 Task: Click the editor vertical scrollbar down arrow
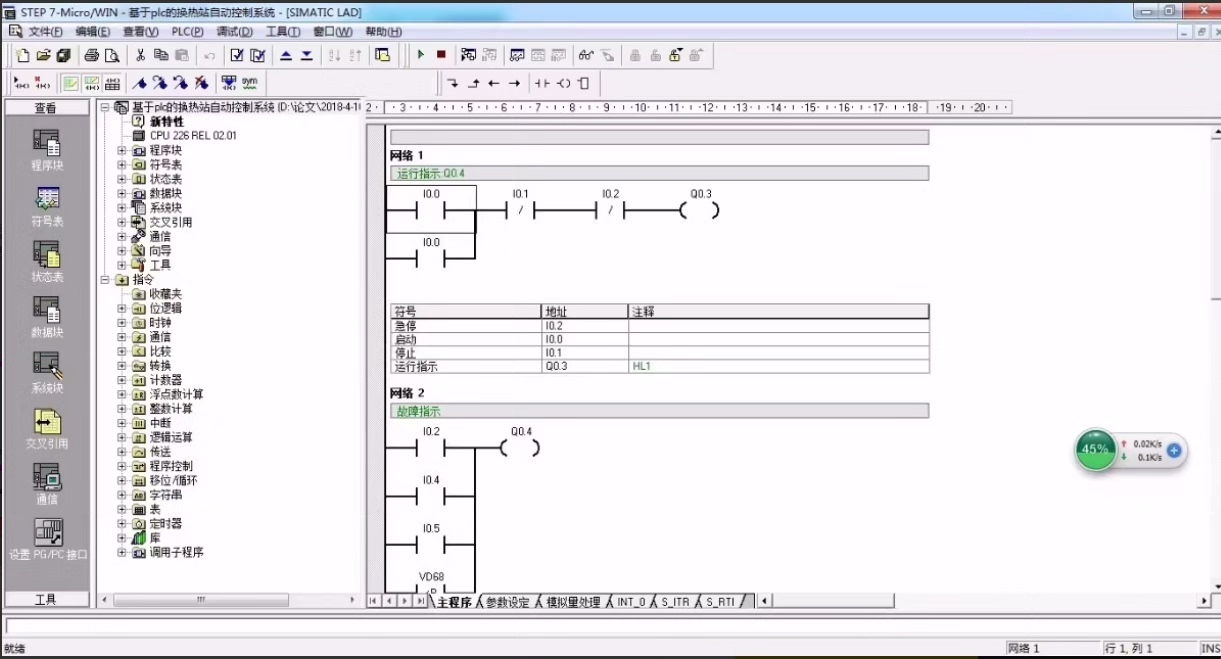click(1216, 587)
